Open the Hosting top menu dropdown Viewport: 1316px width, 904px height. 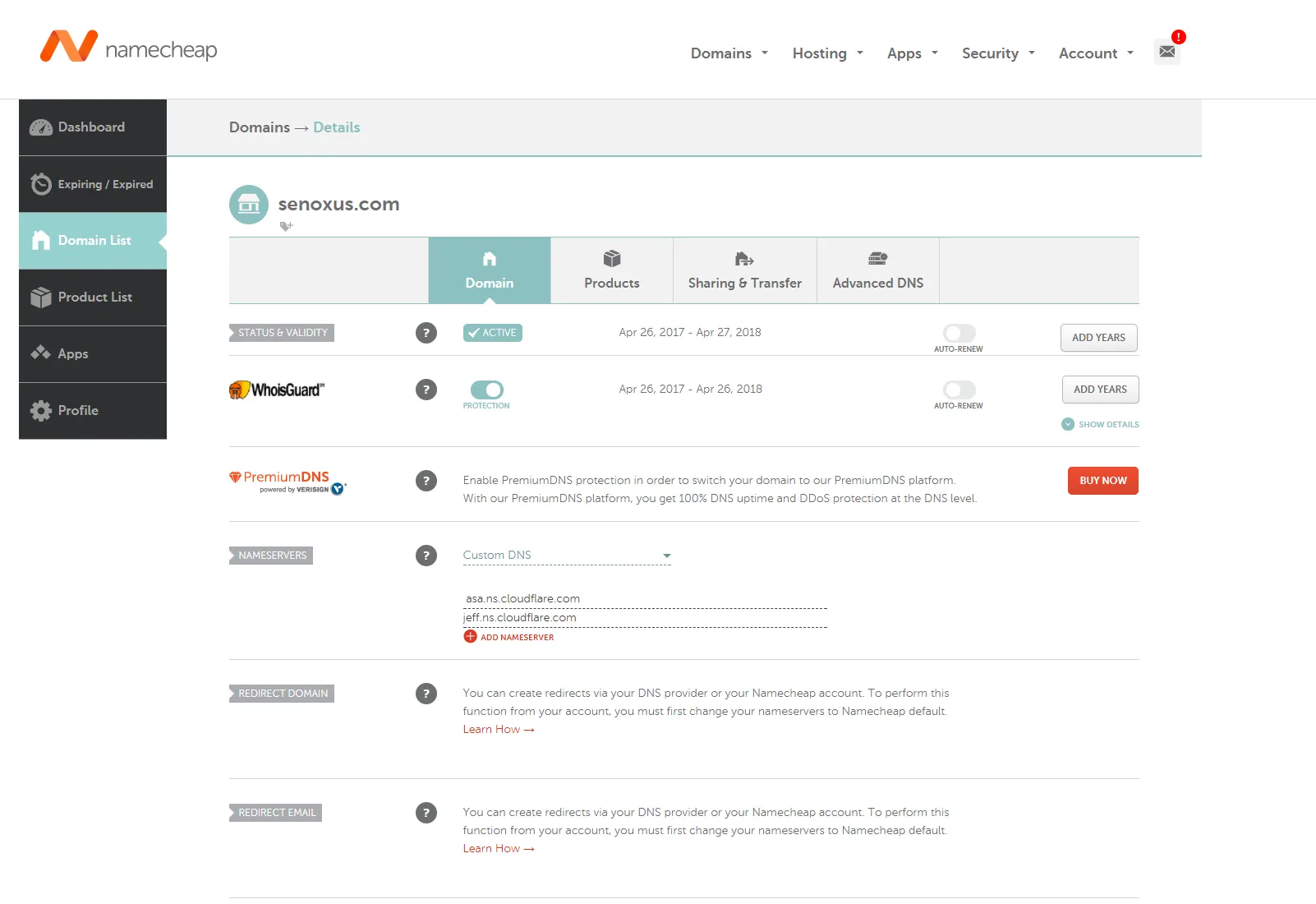pyautogui.click(x=828, y=53)
